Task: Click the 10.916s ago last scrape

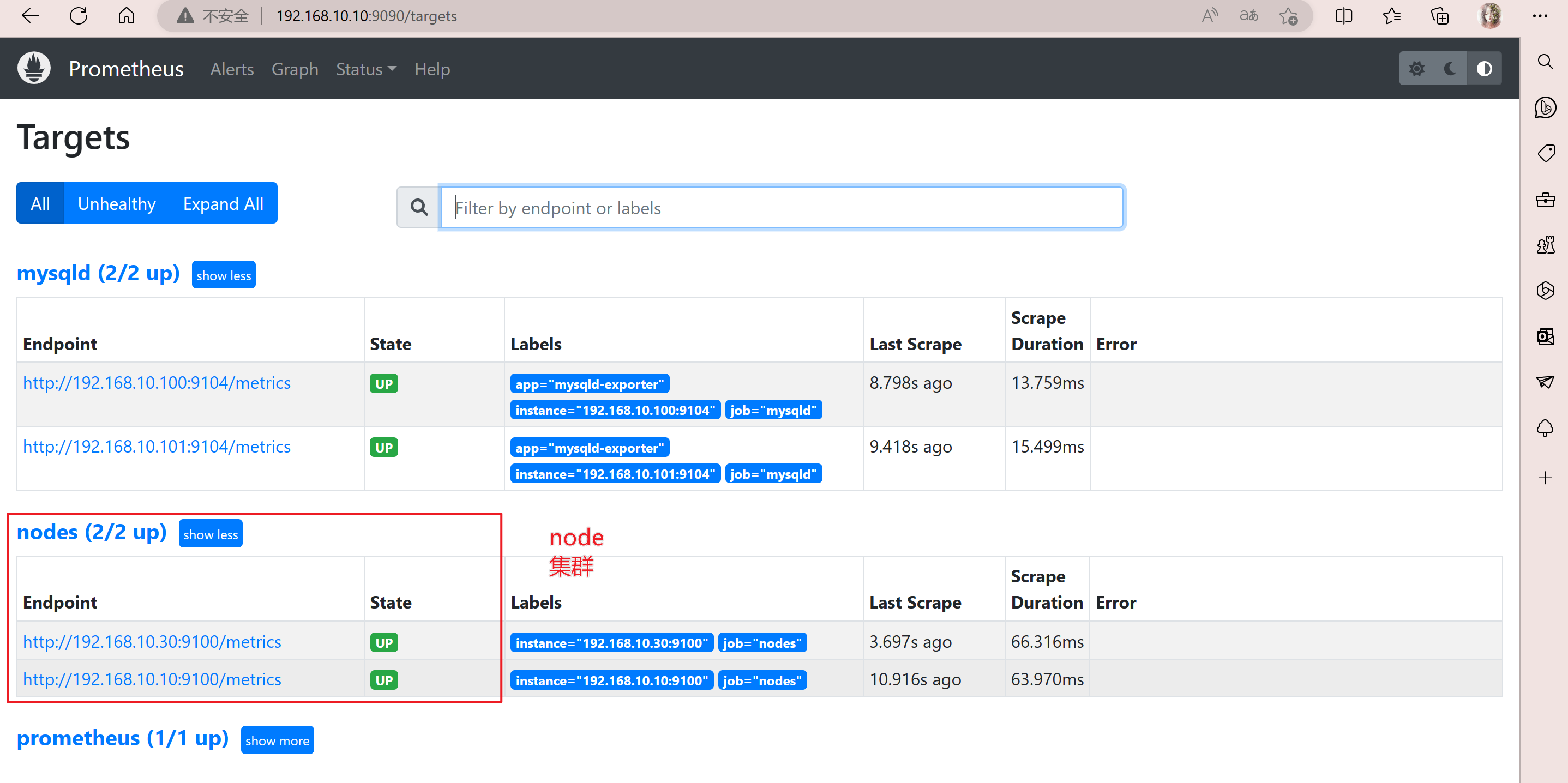Action: pyautogui.click(x=915, y=679)
